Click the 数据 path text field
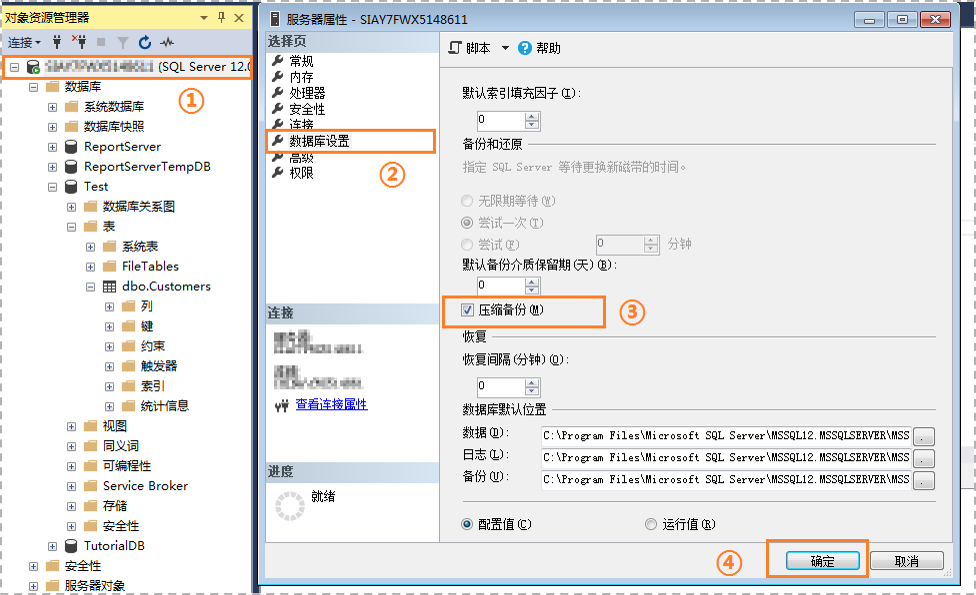976x595 pixels. point(726,436)
